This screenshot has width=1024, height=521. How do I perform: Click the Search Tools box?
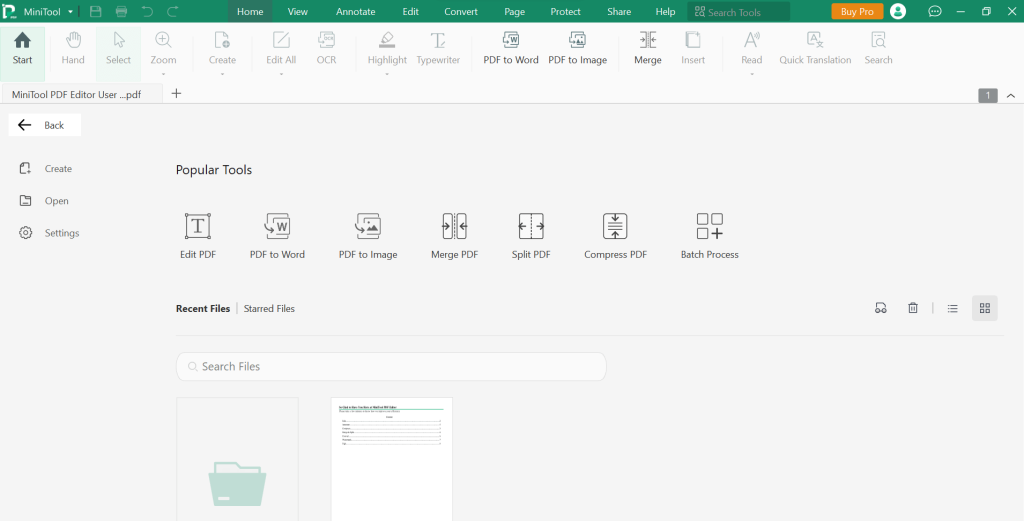[739, 12]
